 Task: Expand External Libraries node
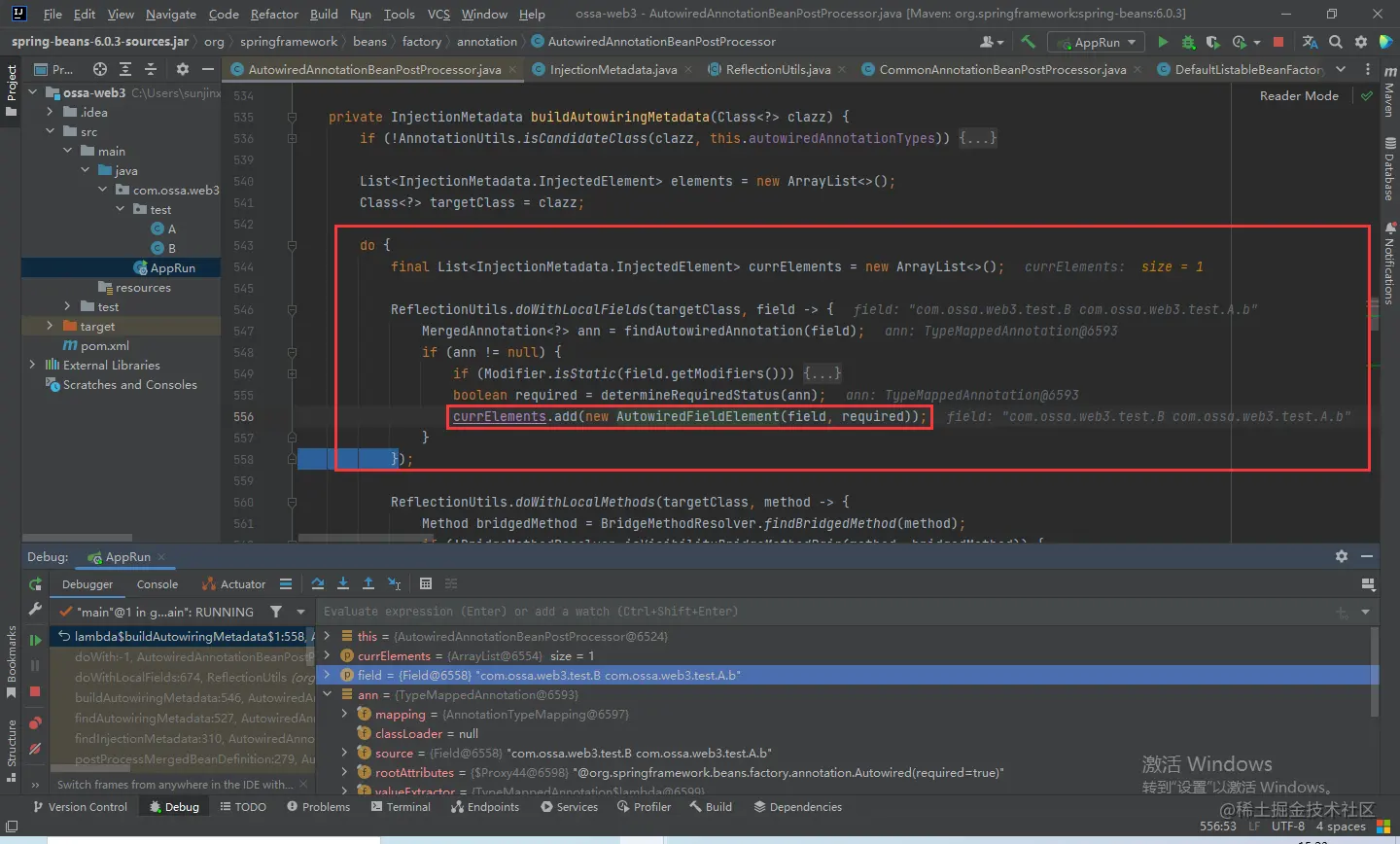33,365
